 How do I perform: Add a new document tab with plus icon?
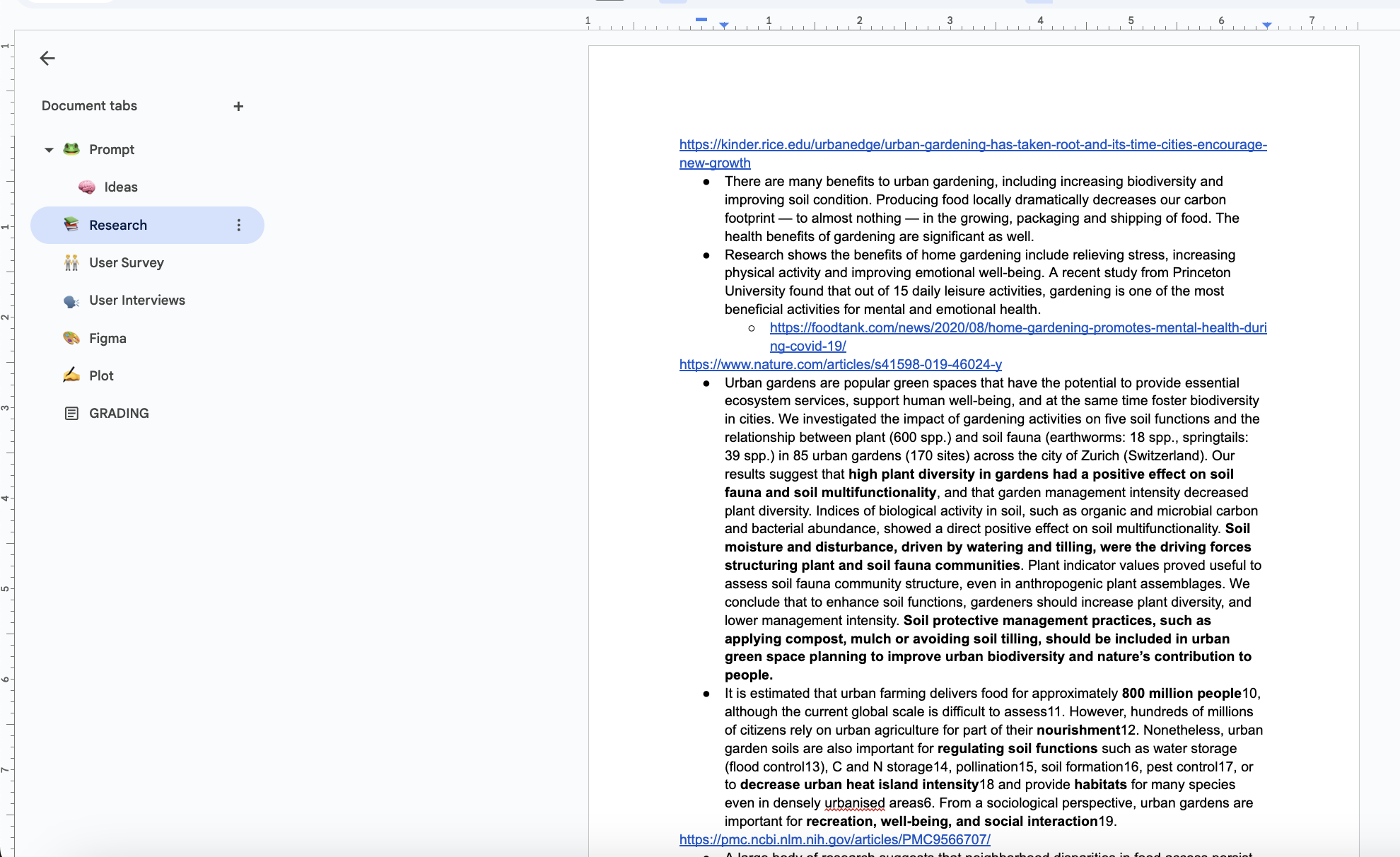click(x=238, y=106)
